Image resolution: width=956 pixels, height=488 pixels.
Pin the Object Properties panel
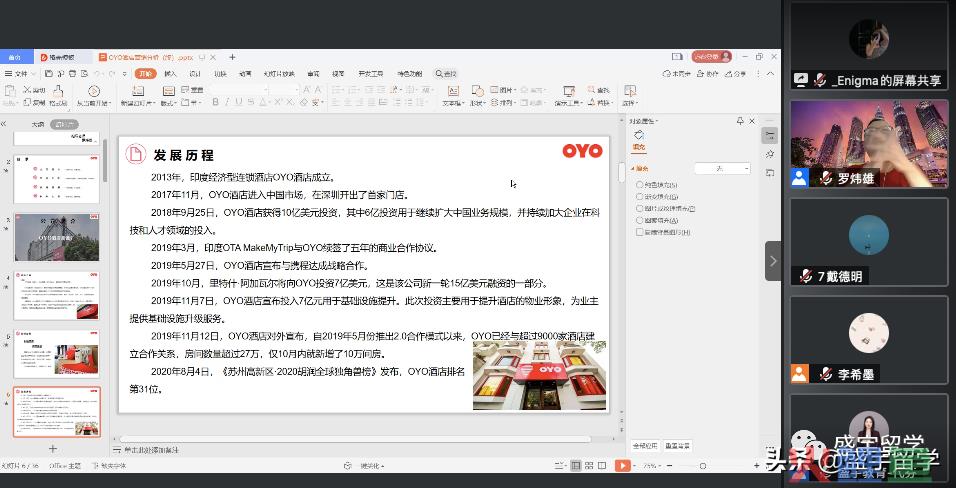pos(740,121)
